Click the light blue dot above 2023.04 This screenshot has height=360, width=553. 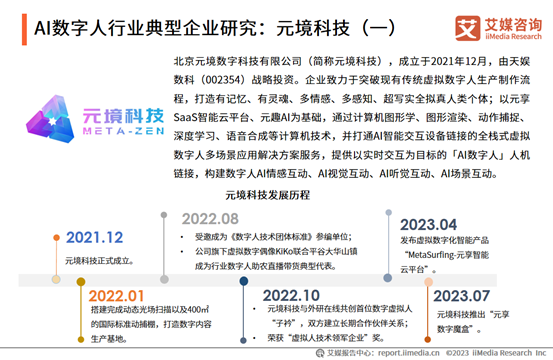click(388, 213)
